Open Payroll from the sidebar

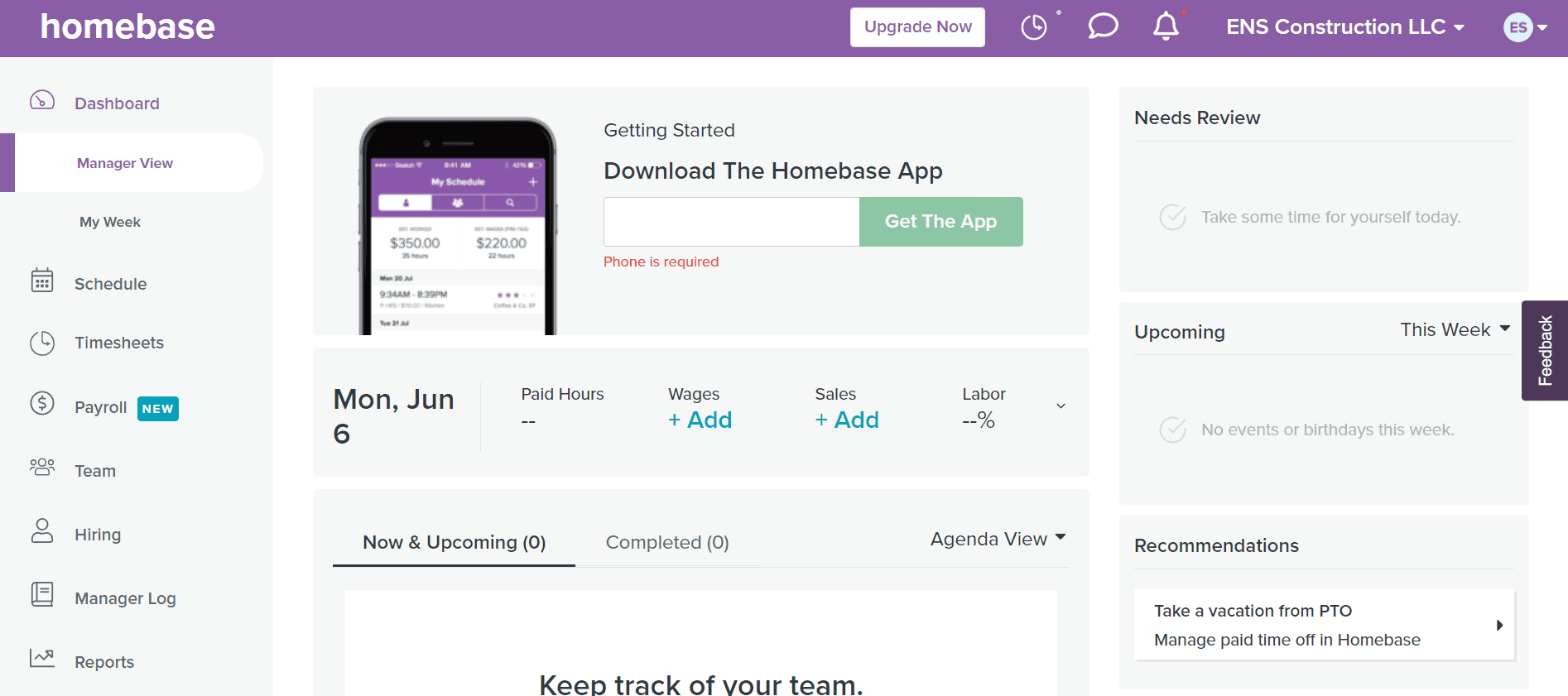(100, 407)
